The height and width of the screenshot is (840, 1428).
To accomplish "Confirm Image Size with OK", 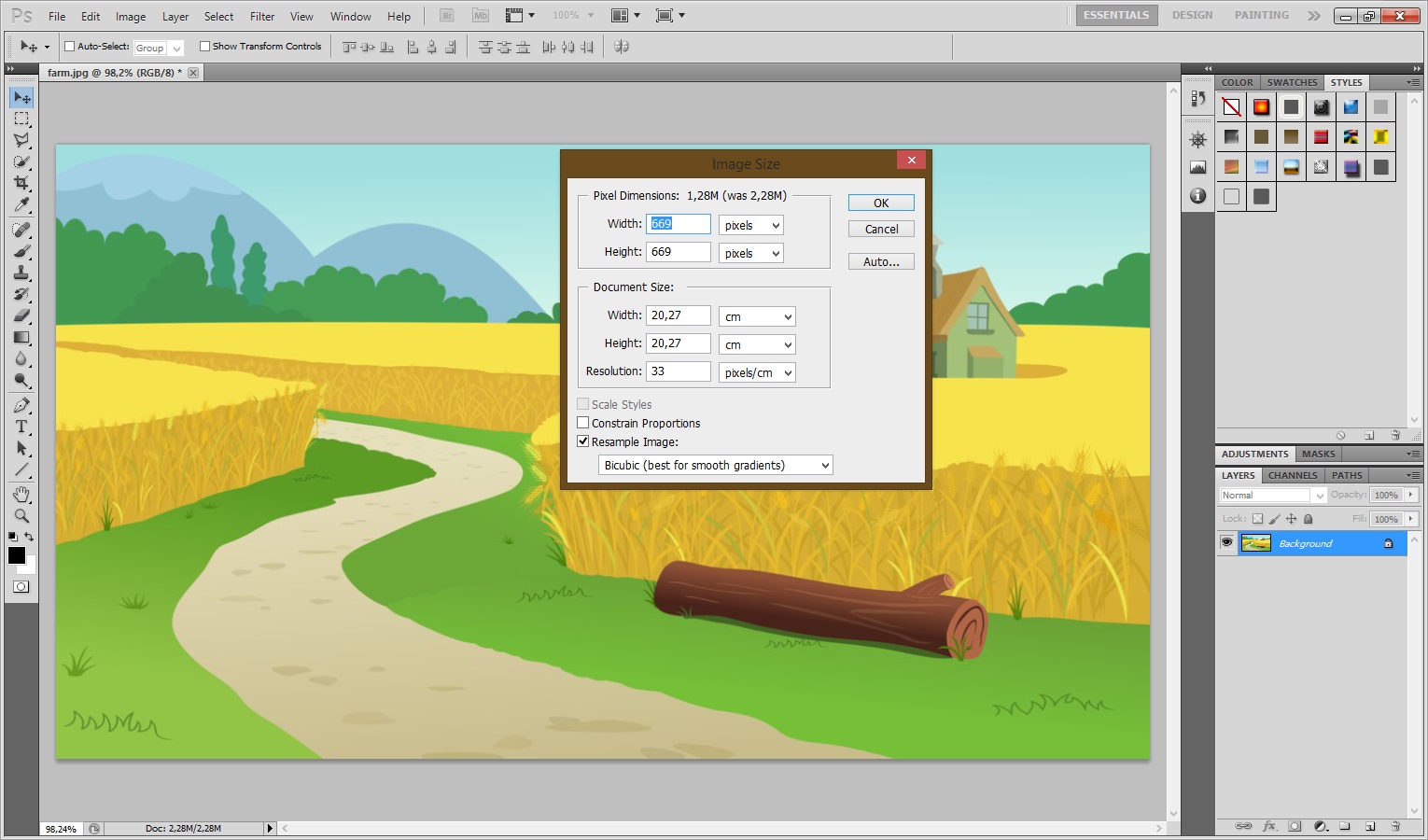I will pos(880,203).
